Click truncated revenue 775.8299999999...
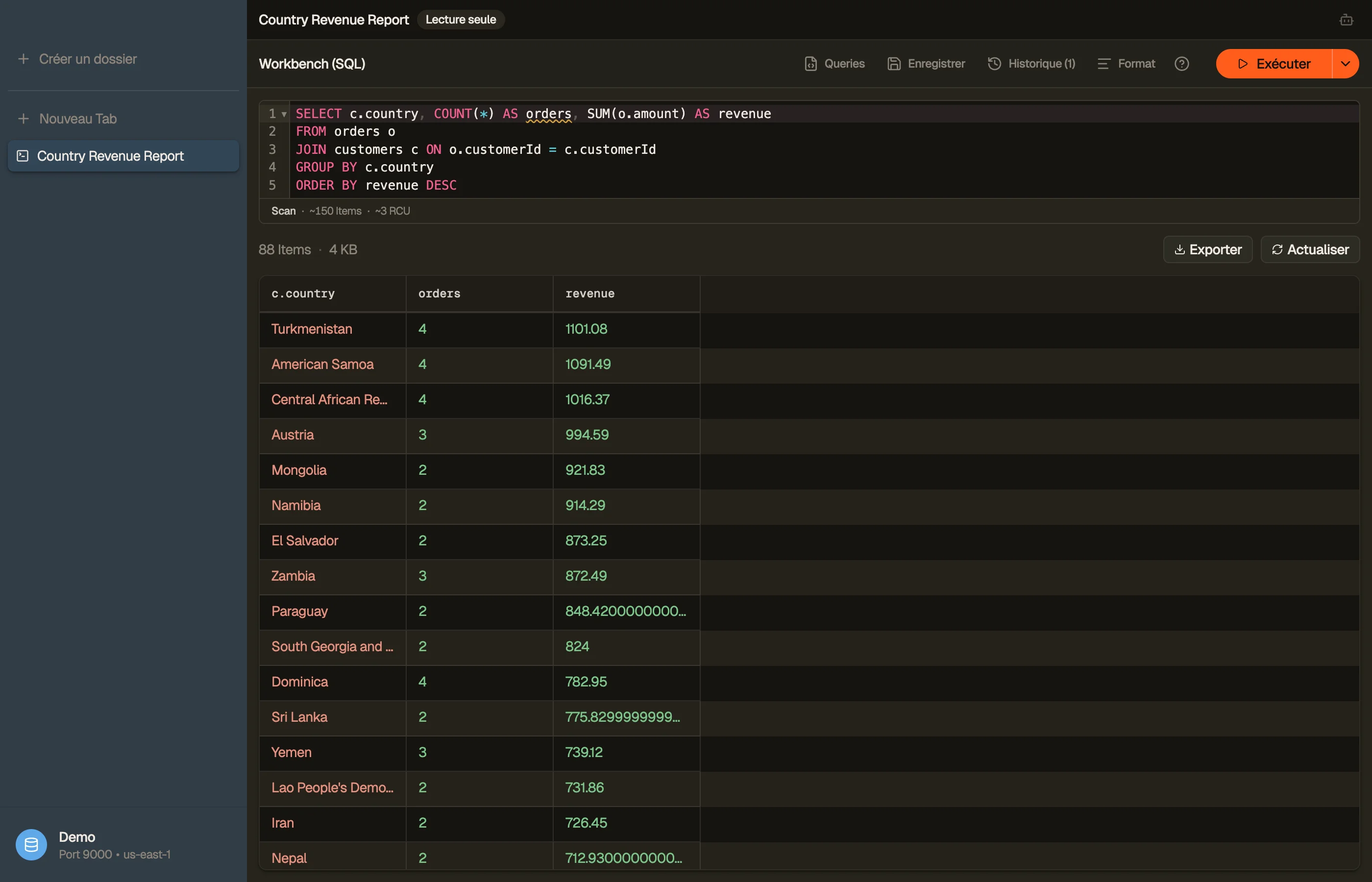The width and height of the screenshot is (1372, 882). click(x=623, y=717)
